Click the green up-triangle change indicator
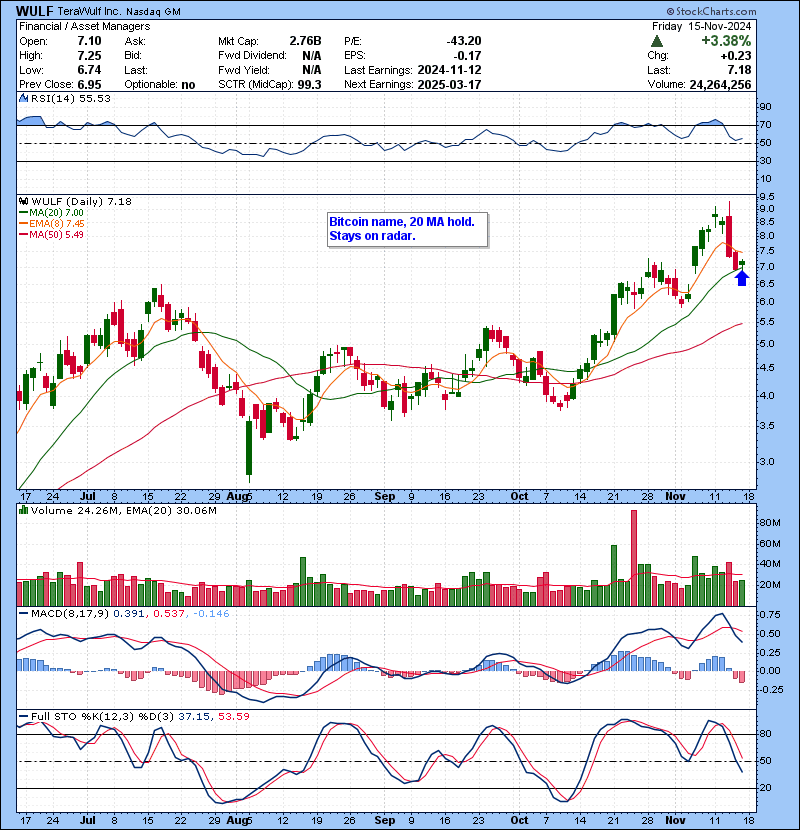The height and width of the screenshot is (830, 800). (x=657, y=41)
